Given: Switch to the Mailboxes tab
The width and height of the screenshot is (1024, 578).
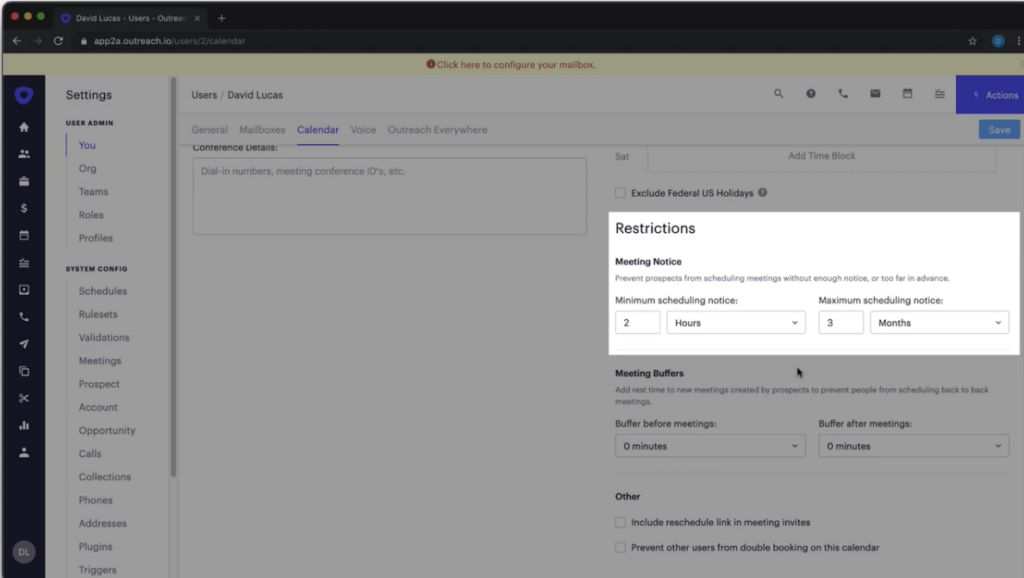Looking at the screenshot, I should 262,130.
